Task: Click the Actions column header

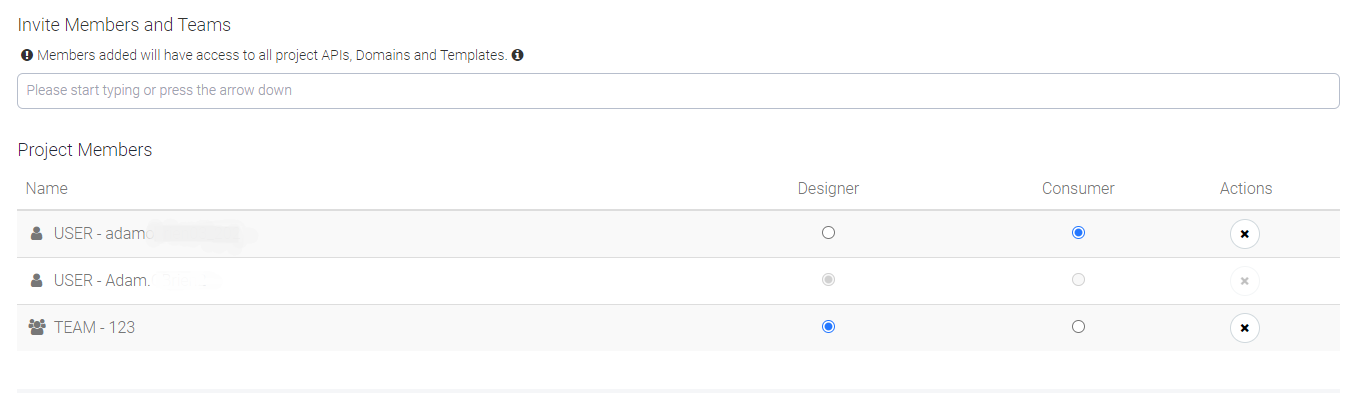Action: coord(1245,188)
